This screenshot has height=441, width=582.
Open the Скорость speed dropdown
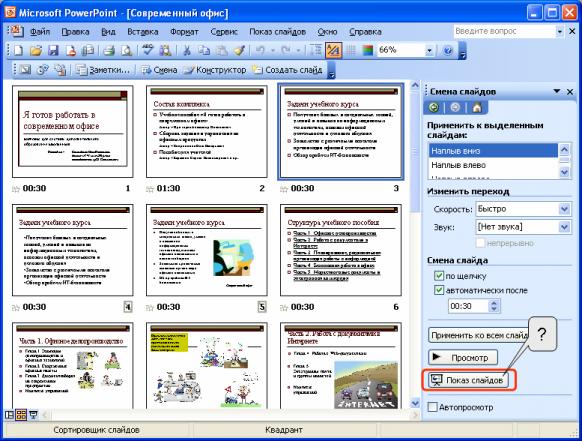(565, 209)
